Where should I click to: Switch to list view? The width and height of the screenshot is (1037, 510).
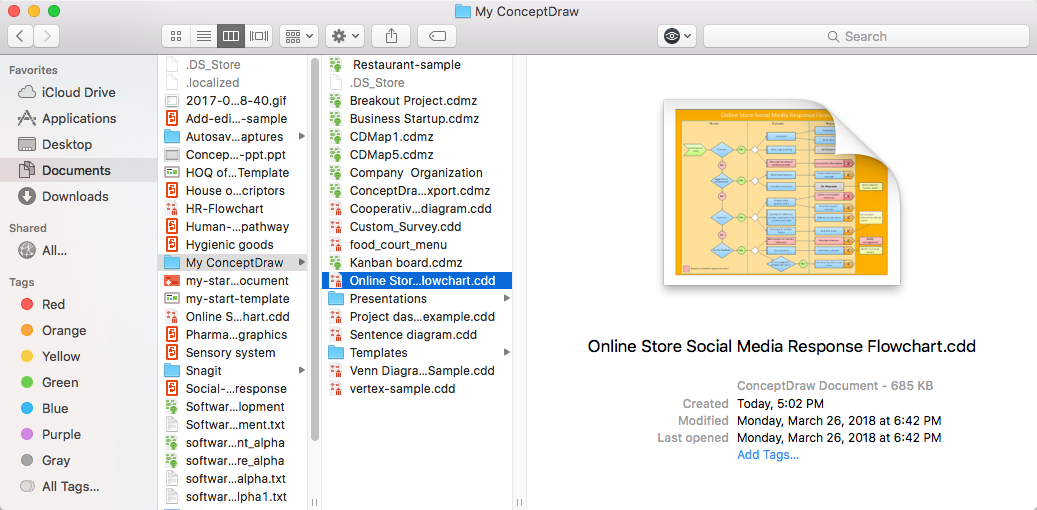[x=203, y=36]
